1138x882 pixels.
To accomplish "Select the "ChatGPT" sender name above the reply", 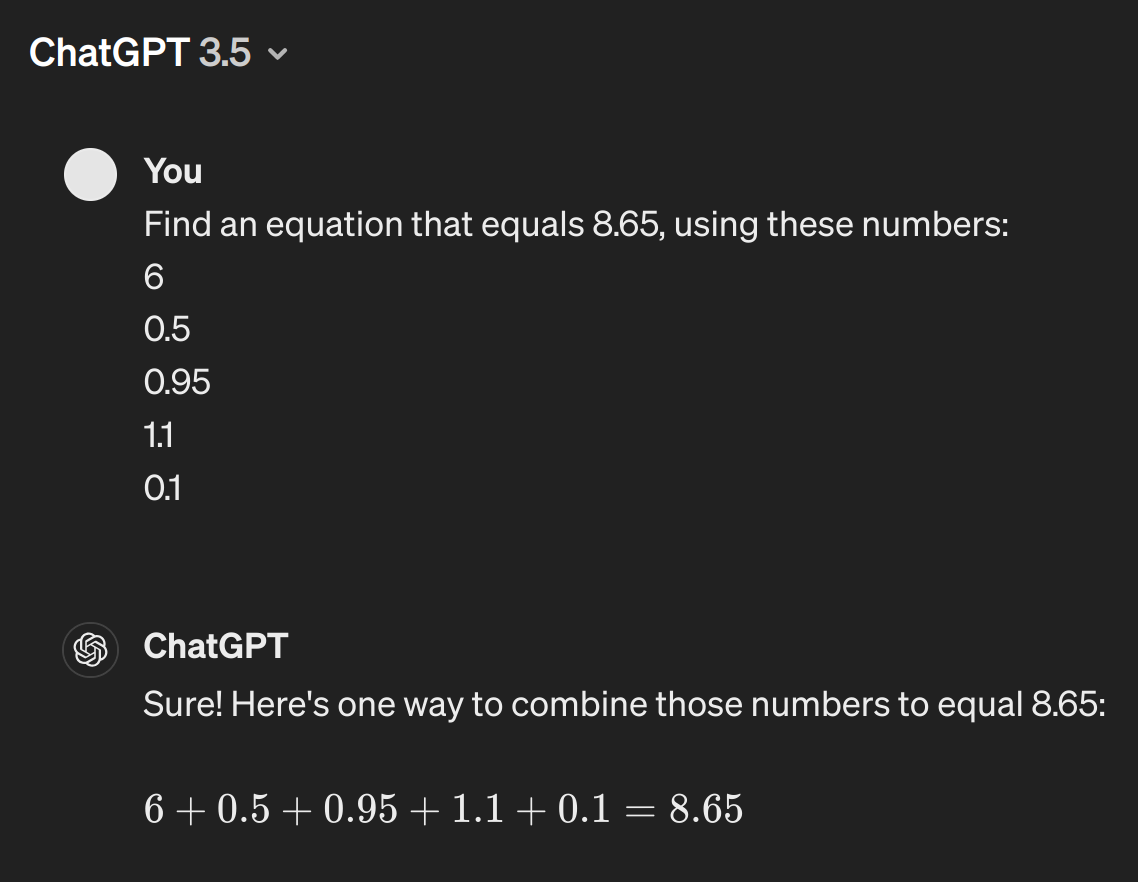I will coord(216,646).
